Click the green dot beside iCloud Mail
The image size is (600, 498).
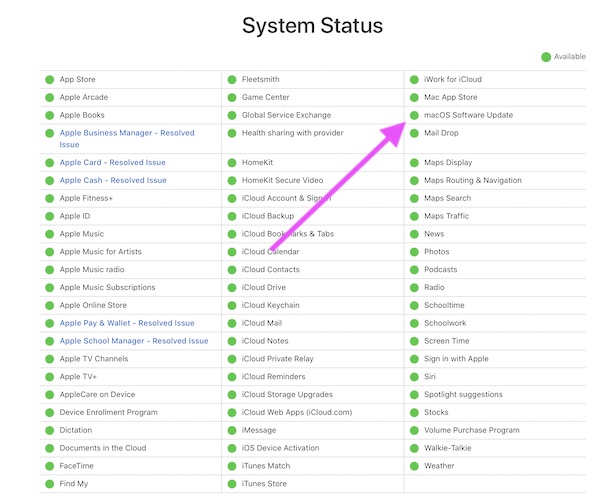[x=232, y=323]
